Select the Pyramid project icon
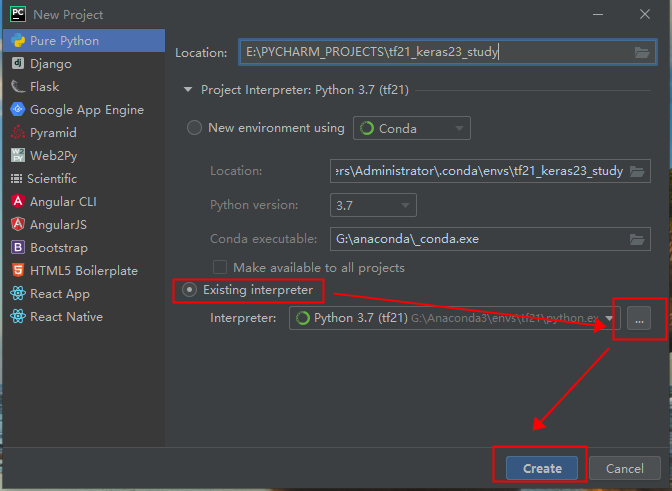The height and width of the screenshot is (491, 672). click(17, 133)
